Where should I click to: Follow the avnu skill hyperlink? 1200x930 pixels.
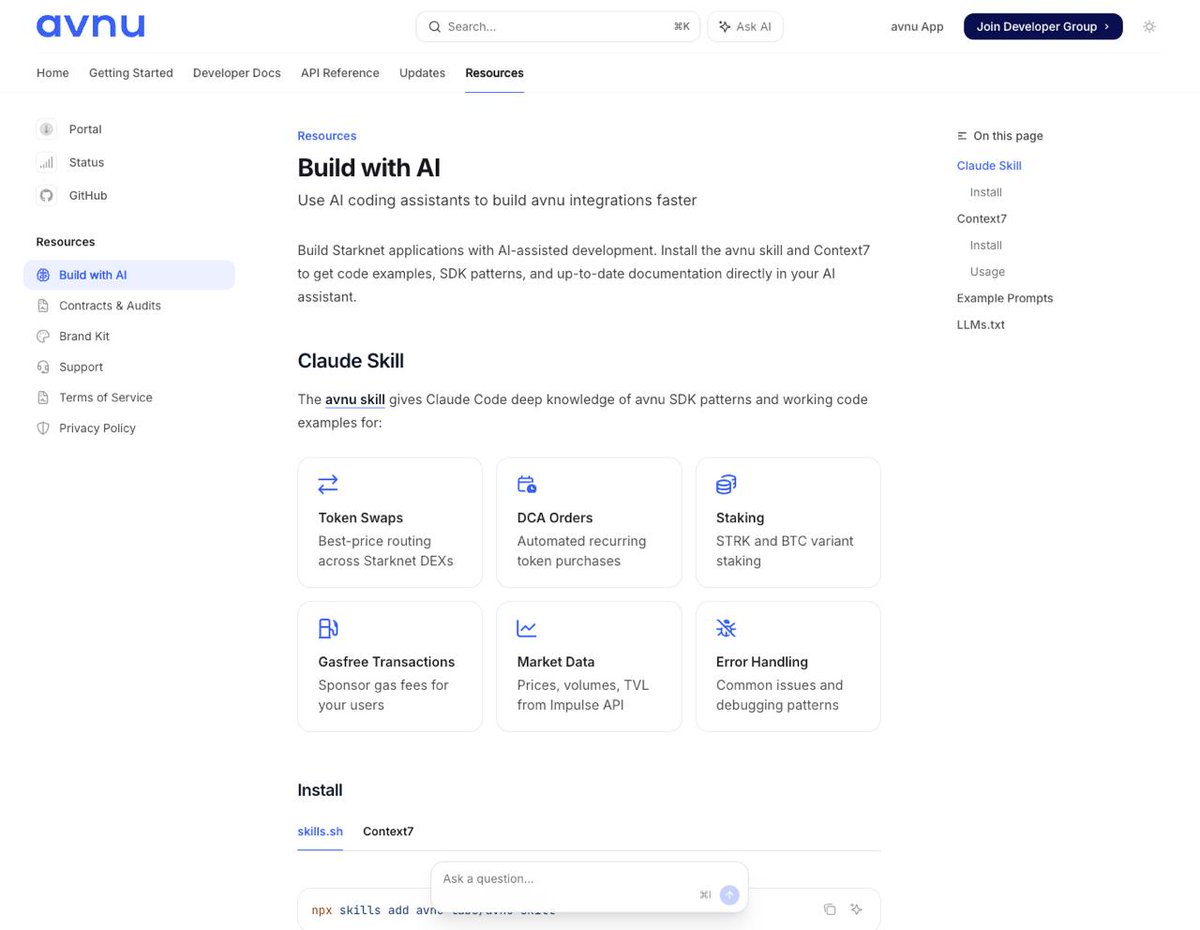click(x=355, y=399)
